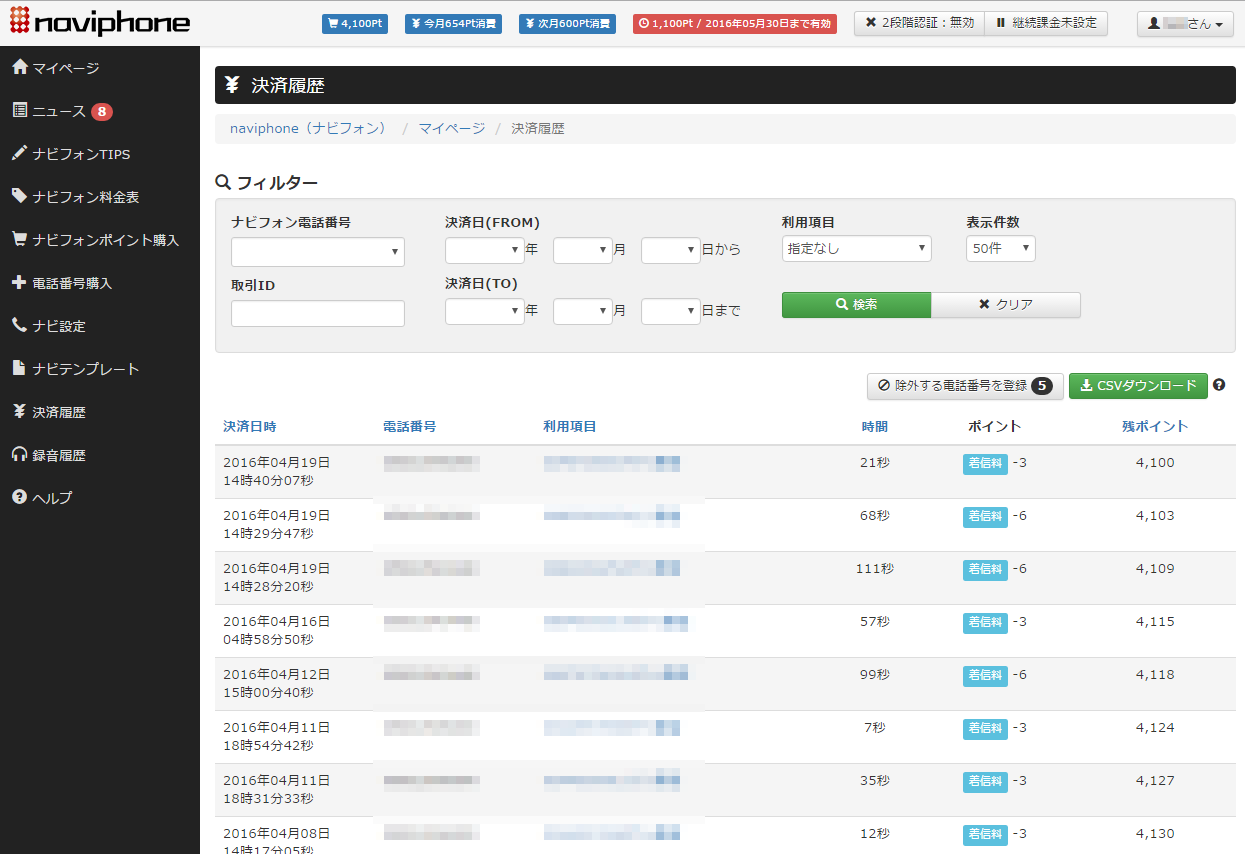Open the user account dropdown
This screenshot has width=1245, height=854.
[1185, 23]
